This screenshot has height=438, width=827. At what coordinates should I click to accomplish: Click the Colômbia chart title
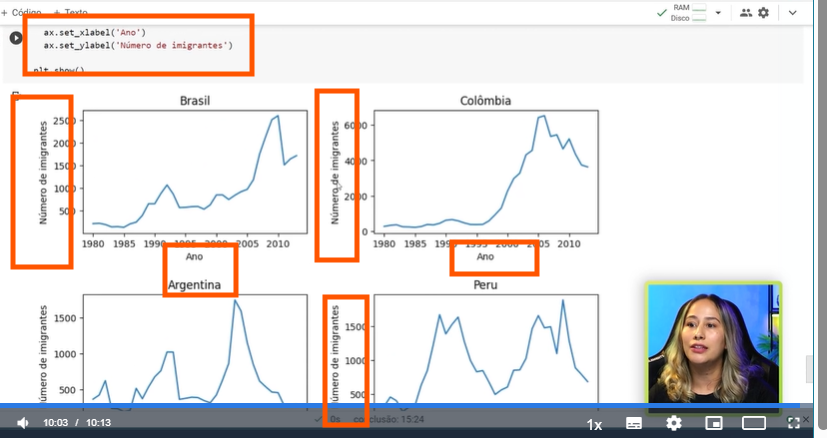(x=485, y=101)
